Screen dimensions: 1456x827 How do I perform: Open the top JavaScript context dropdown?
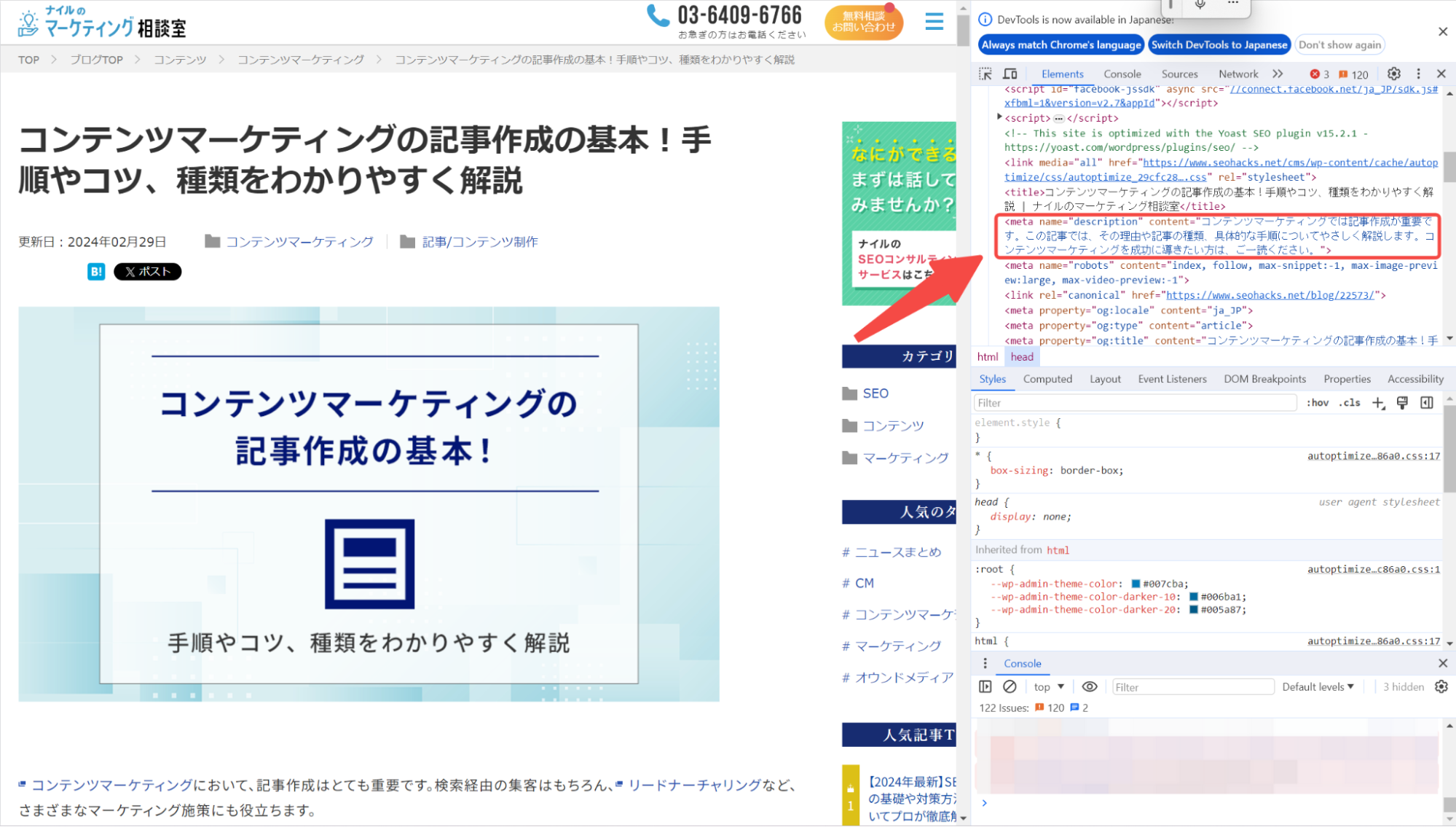[x=1049, y=687]
